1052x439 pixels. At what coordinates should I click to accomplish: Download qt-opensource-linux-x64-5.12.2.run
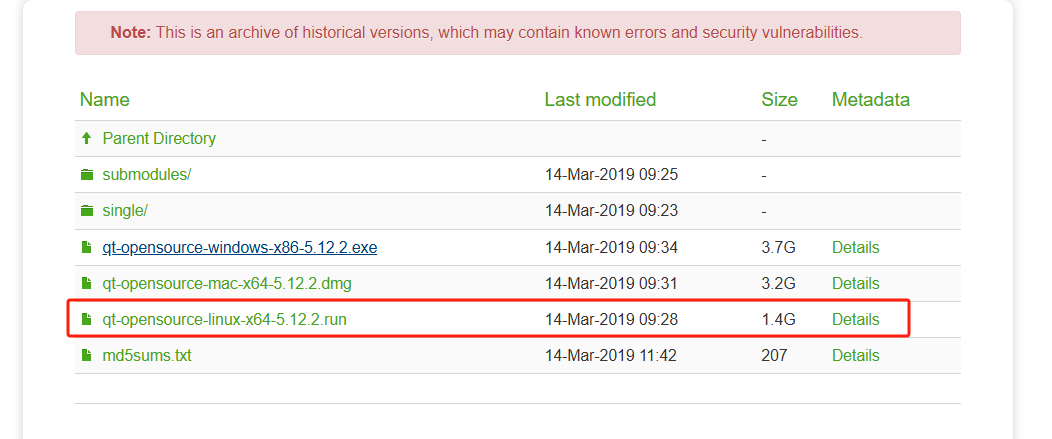tap(224, 320)
